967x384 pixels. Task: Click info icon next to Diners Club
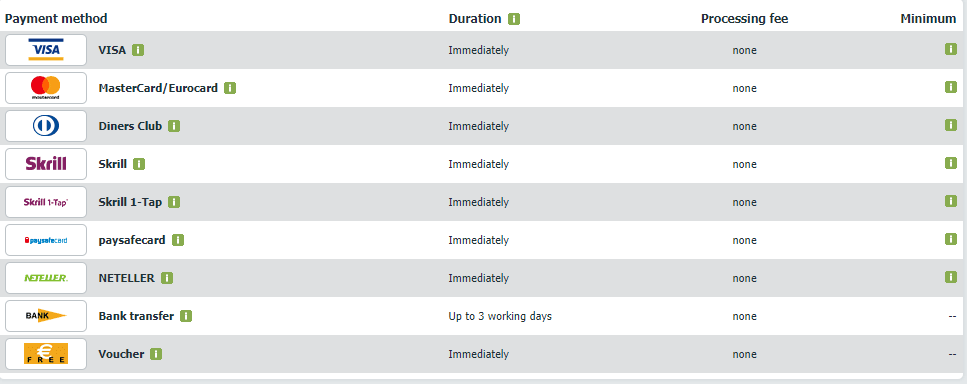click(174, 126)
